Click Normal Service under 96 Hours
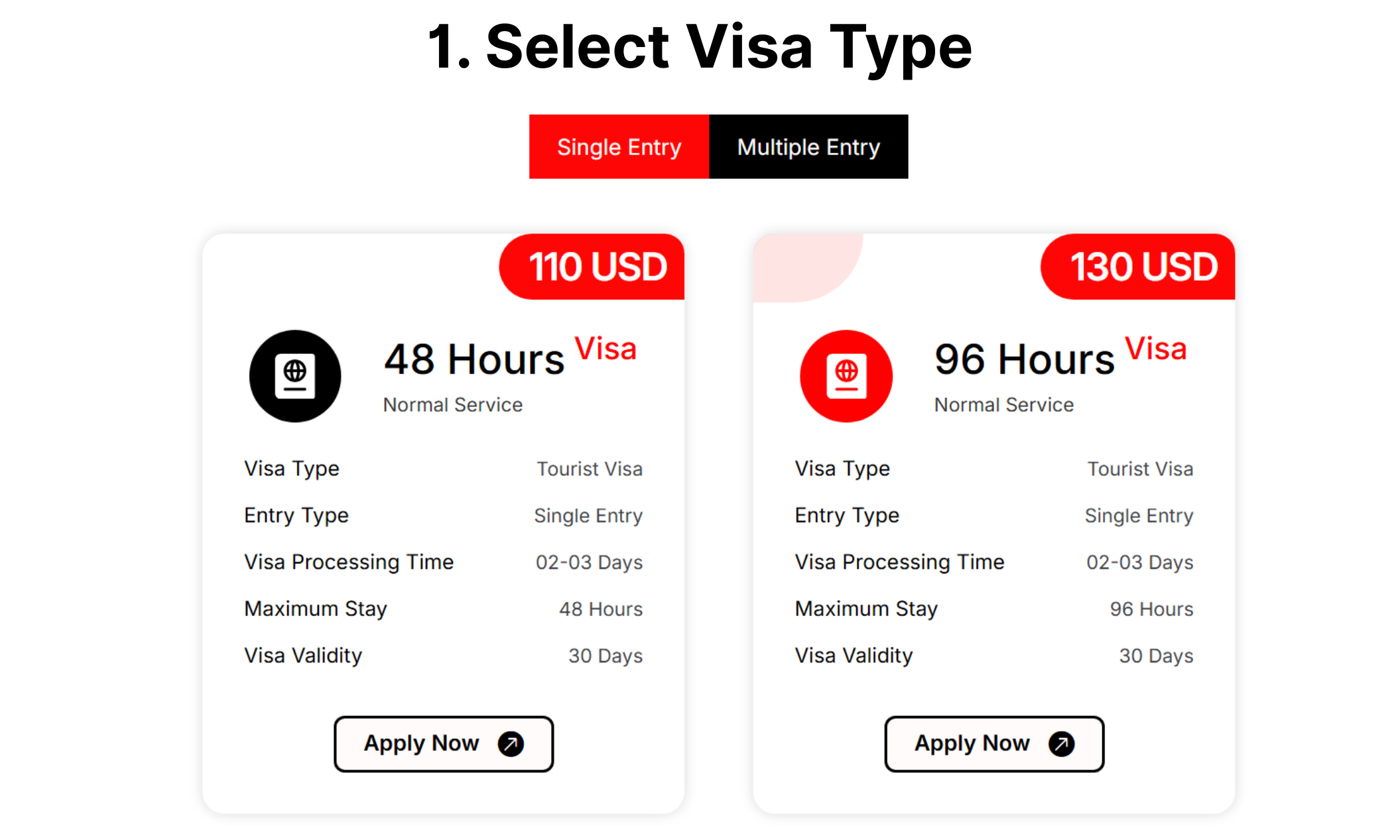This screenshot has width=1400, height=840. tap(1003, 404)
